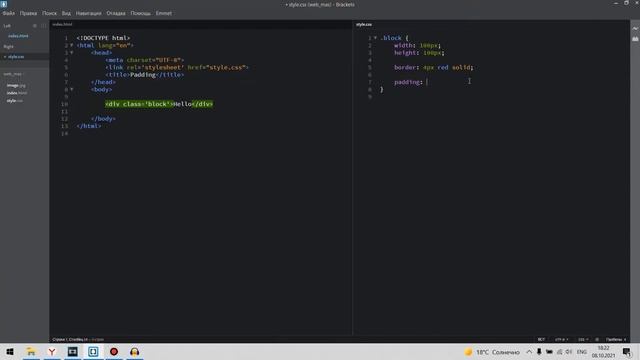This screenshot has height=360, width=640.
Task: Launch Yandex Browser from the taskbar
Action: [52, 352]
